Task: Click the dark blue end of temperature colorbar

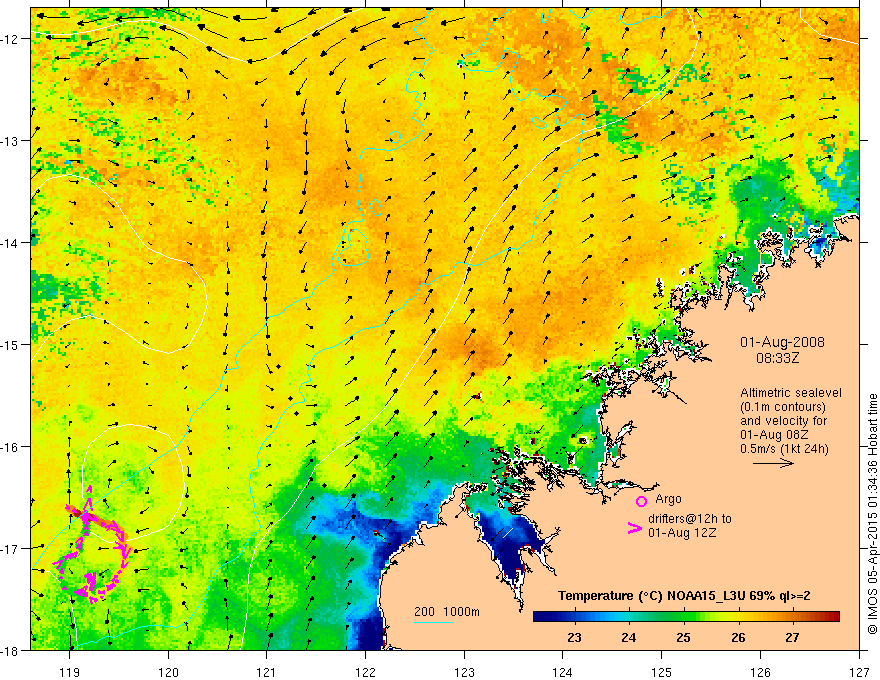Action: 542,617
